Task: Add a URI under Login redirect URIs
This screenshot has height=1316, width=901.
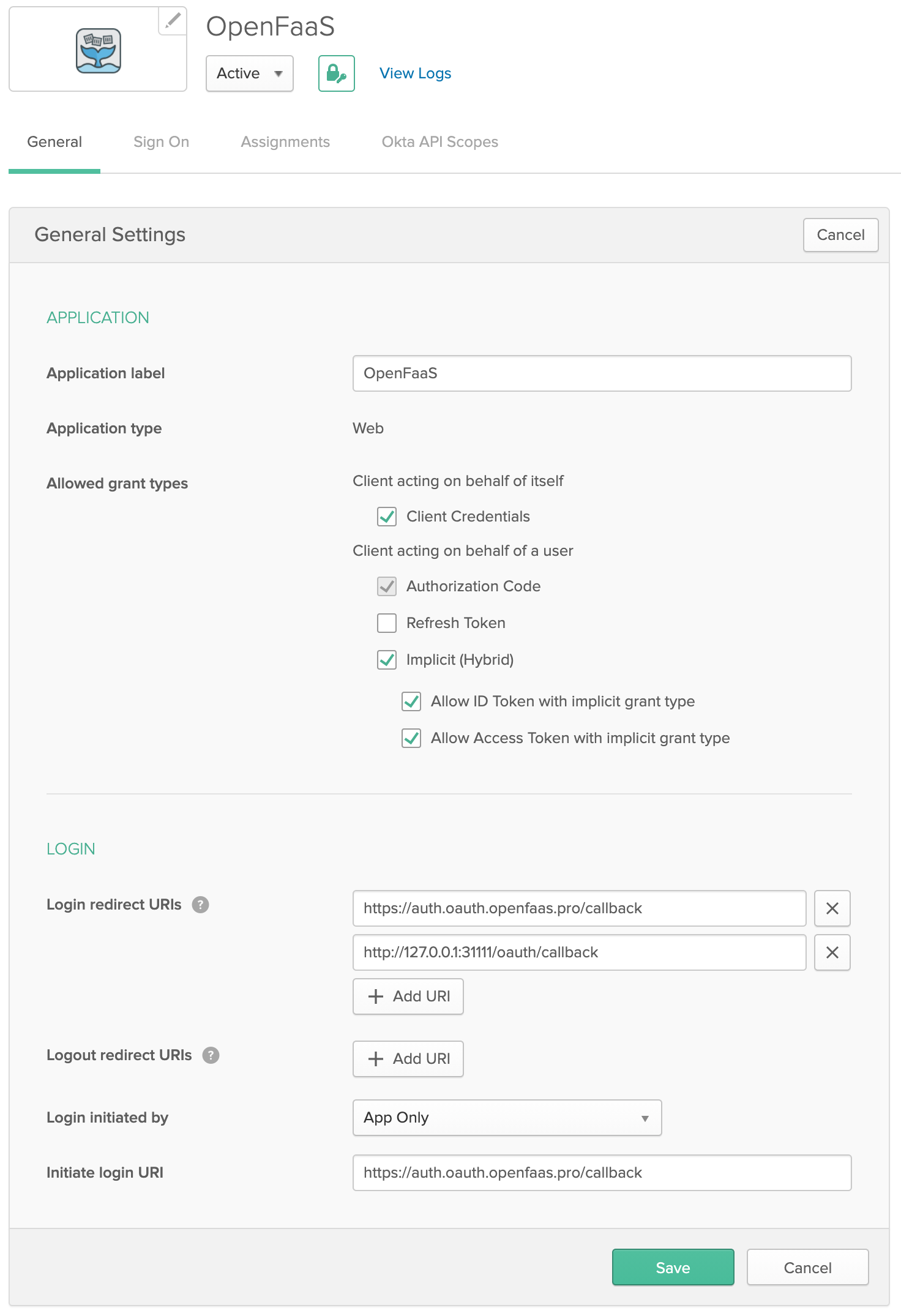Action: [x=408, y=996]
